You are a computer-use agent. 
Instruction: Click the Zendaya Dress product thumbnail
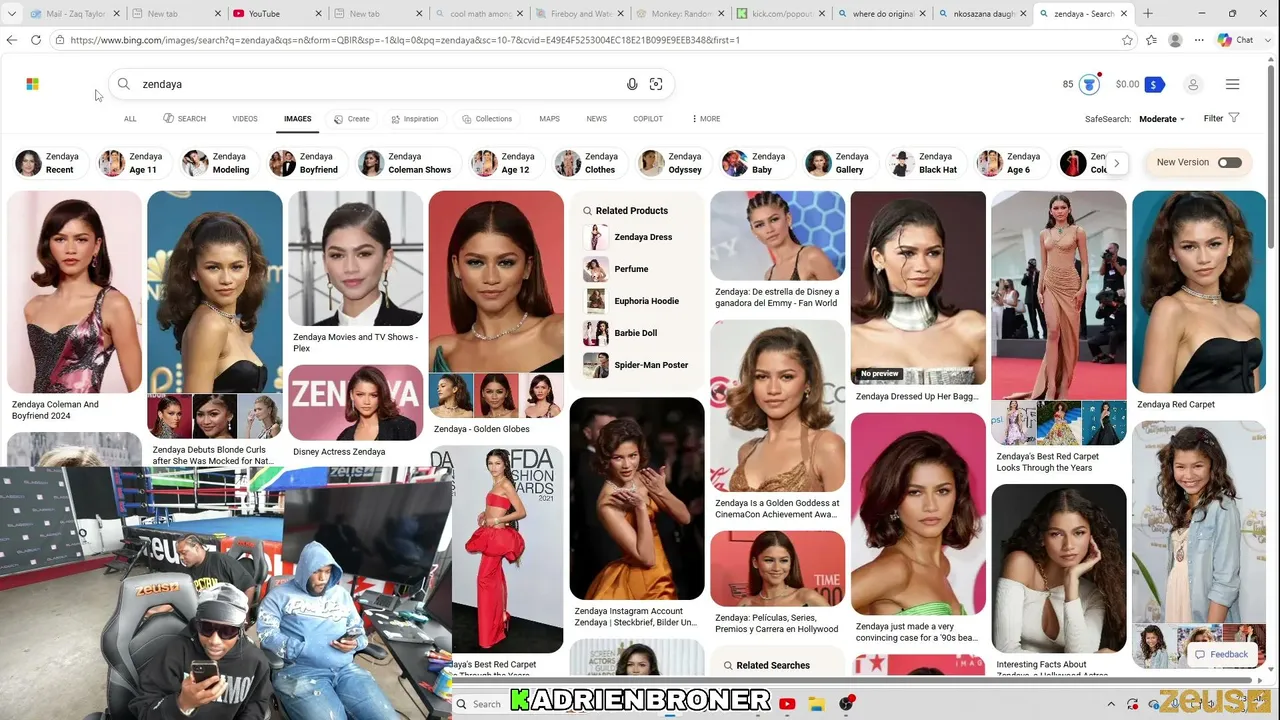tap(596, 237)
